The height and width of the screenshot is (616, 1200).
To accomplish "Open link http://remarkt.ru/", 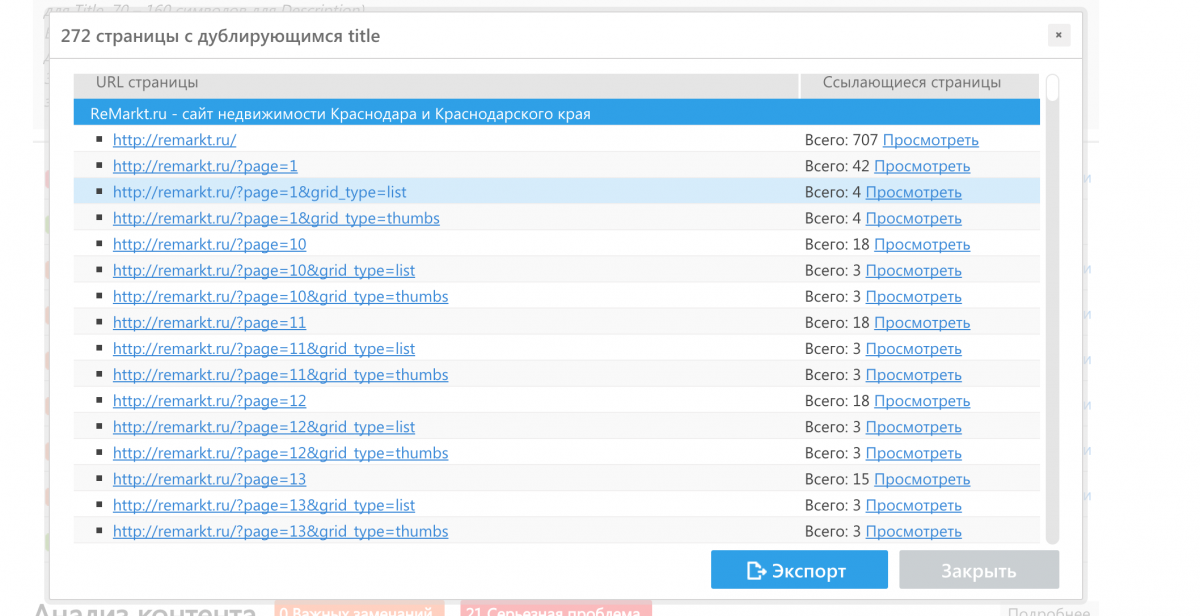I will coord(174,140).
